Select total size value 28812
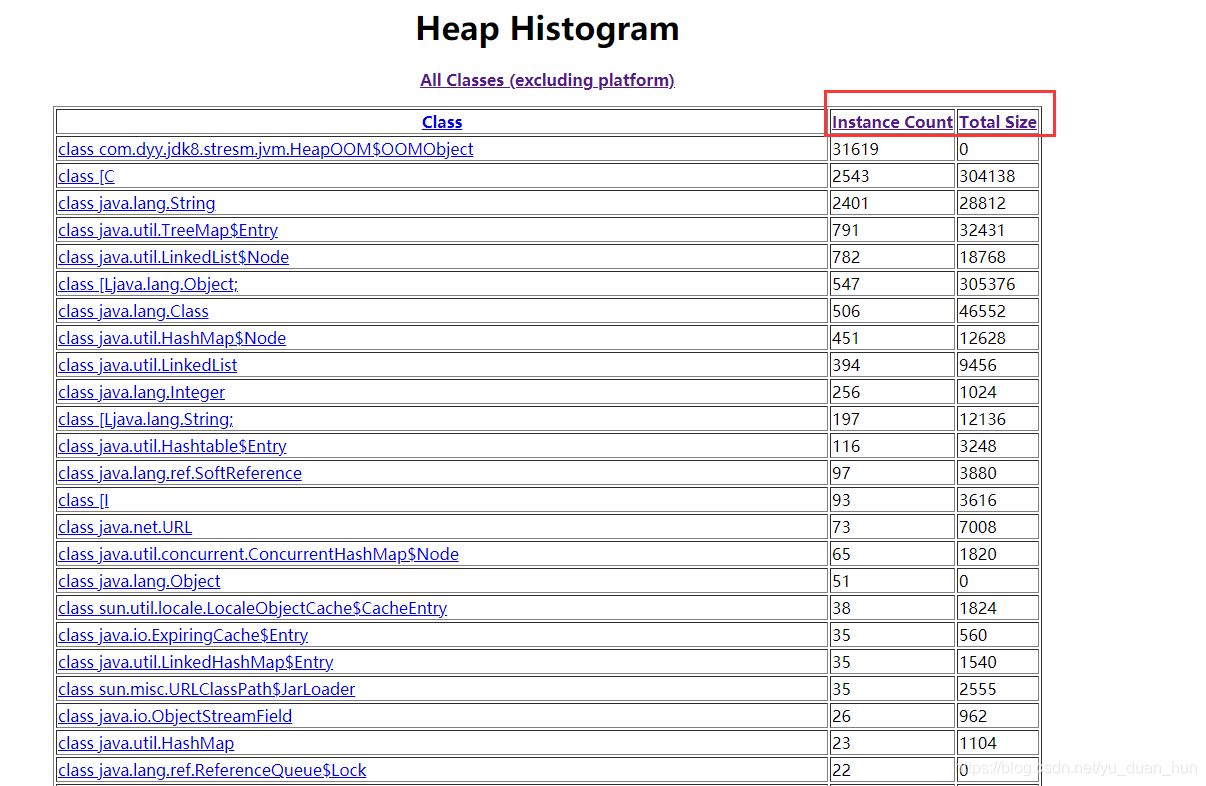 (x=982, y=203)
